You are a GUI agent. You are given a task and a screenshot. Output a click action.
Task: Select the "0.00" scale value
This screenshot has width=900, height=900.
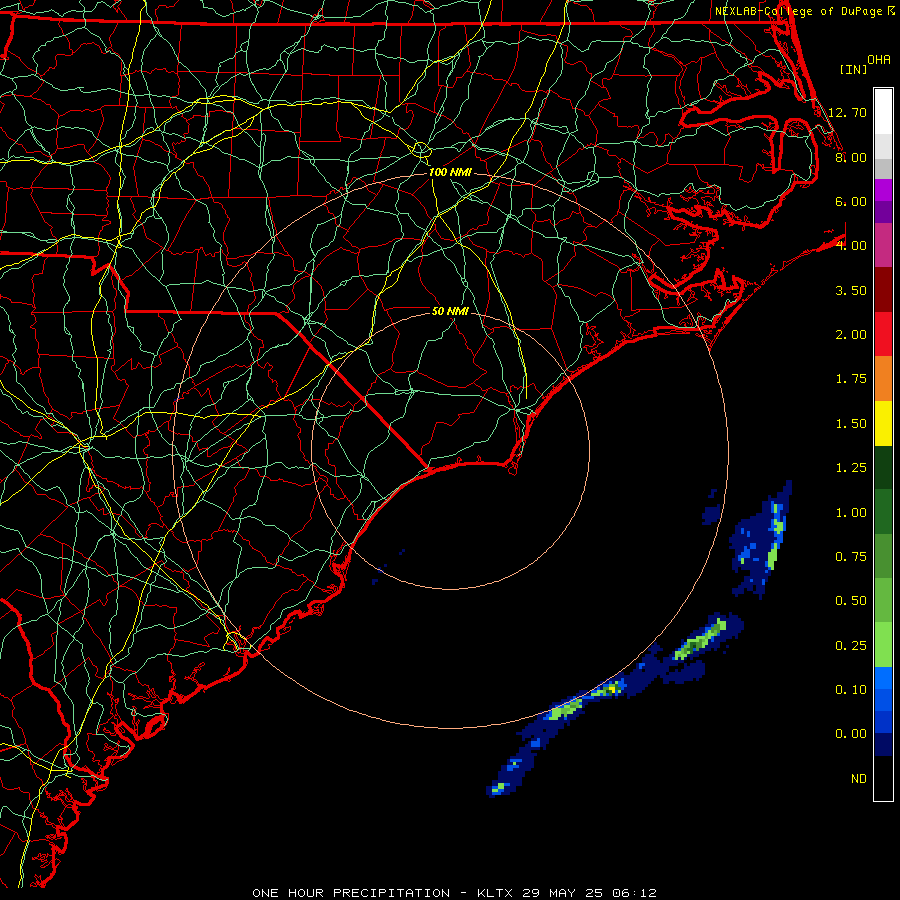851,734
